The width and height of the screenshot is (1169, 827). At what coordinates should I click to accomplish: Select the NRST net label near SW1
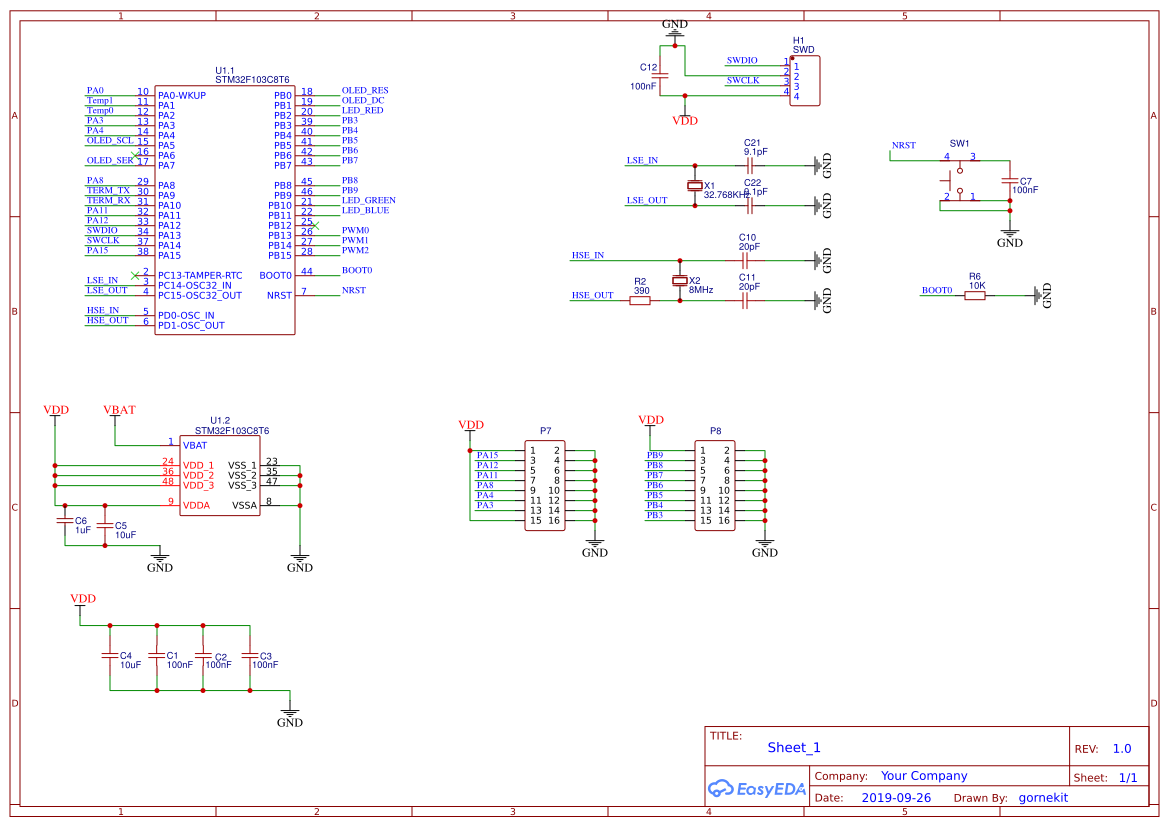point(903,146)
